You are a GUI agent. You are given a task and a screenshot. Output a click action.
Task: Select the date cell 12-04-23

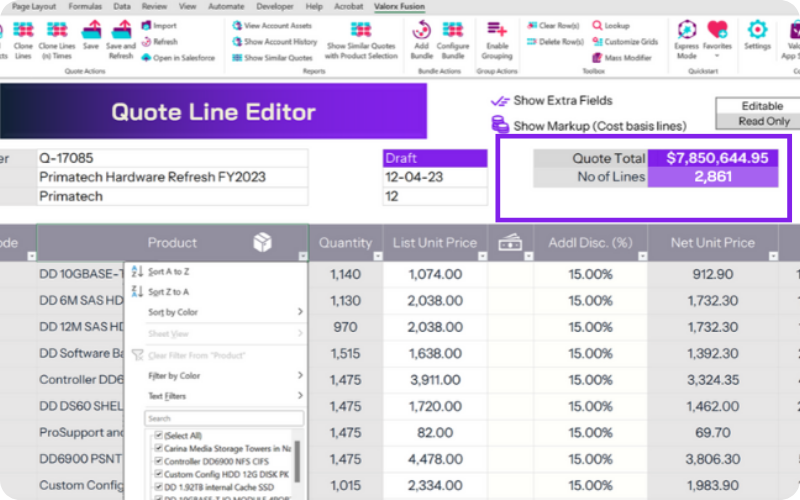coord(435,177)
